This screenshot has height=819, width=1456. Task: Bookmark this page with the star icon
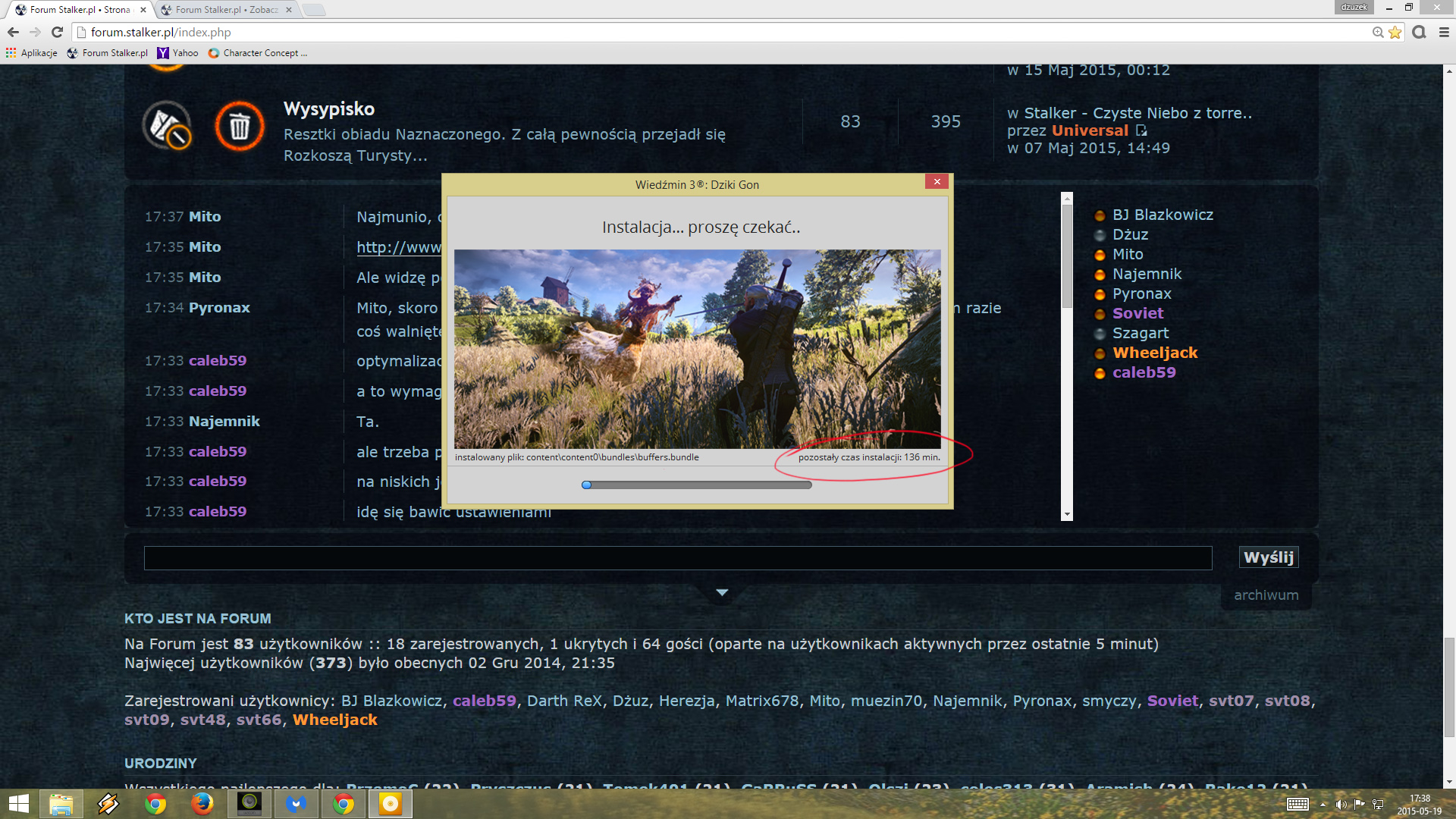pyautogui.click(x=1395, y=32)
